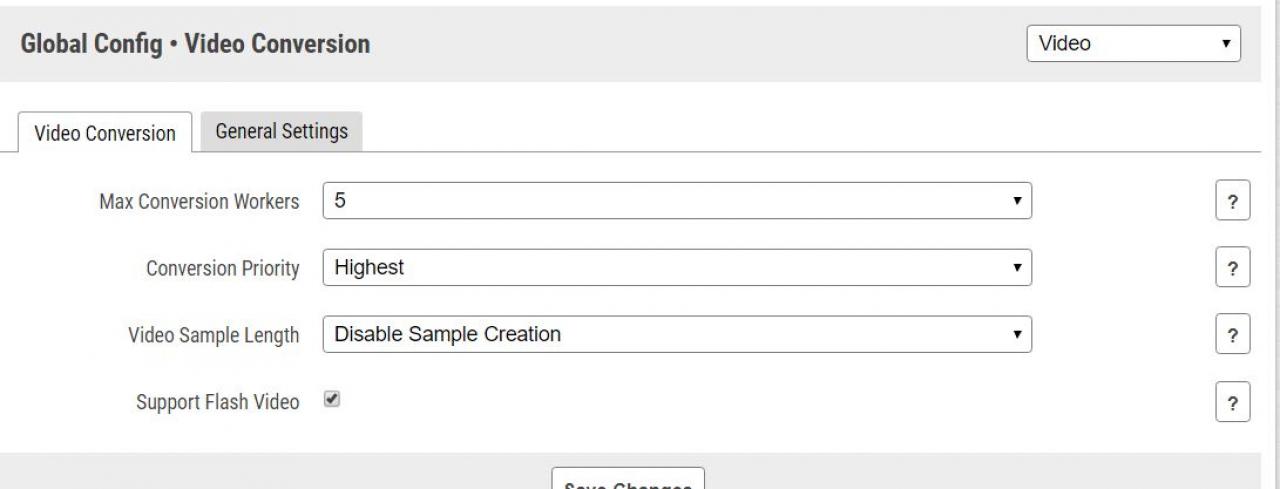This screenshot has width=1280, height=489.
Task: Select the Video Conversion tab
Action: tap(105, 133)
